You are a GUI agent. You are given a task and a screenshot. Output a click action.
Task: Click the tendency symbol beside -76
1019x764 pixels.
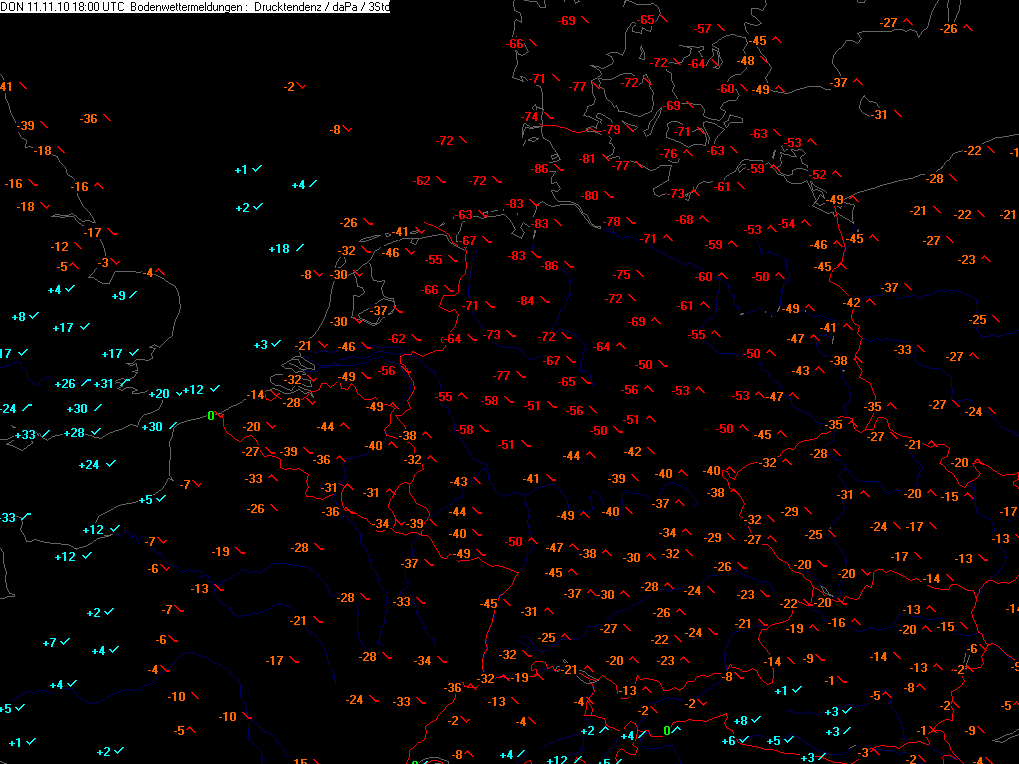pyautogui.click(x=688, y=153)
